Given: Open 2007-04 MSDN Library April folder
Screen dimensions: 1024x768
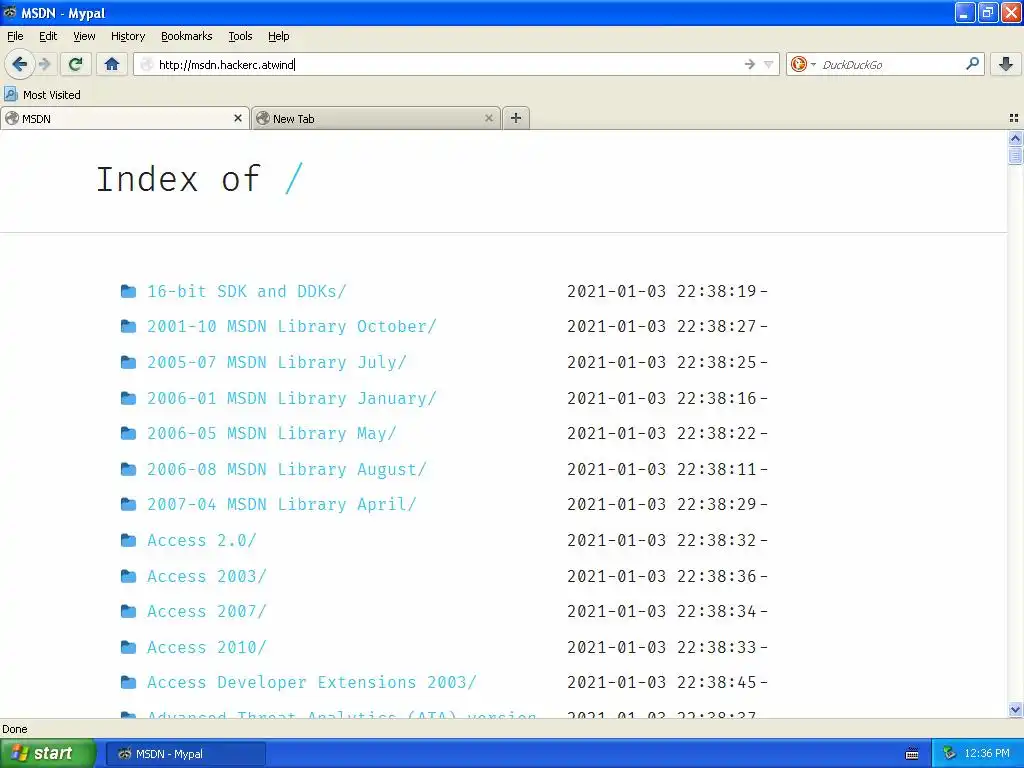Looking at the screenshot, I should (x=281, y=505).
